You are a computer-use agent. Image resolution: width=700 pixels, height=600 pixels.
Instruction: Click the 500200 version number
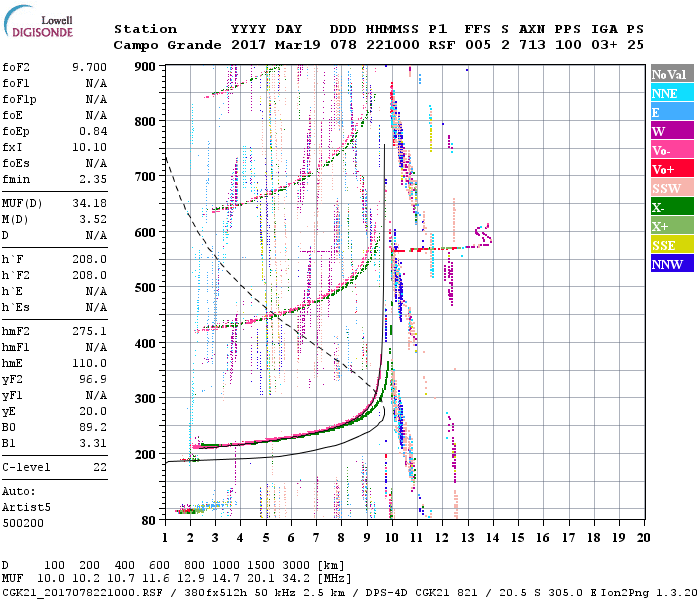click(x=23, y=523)
